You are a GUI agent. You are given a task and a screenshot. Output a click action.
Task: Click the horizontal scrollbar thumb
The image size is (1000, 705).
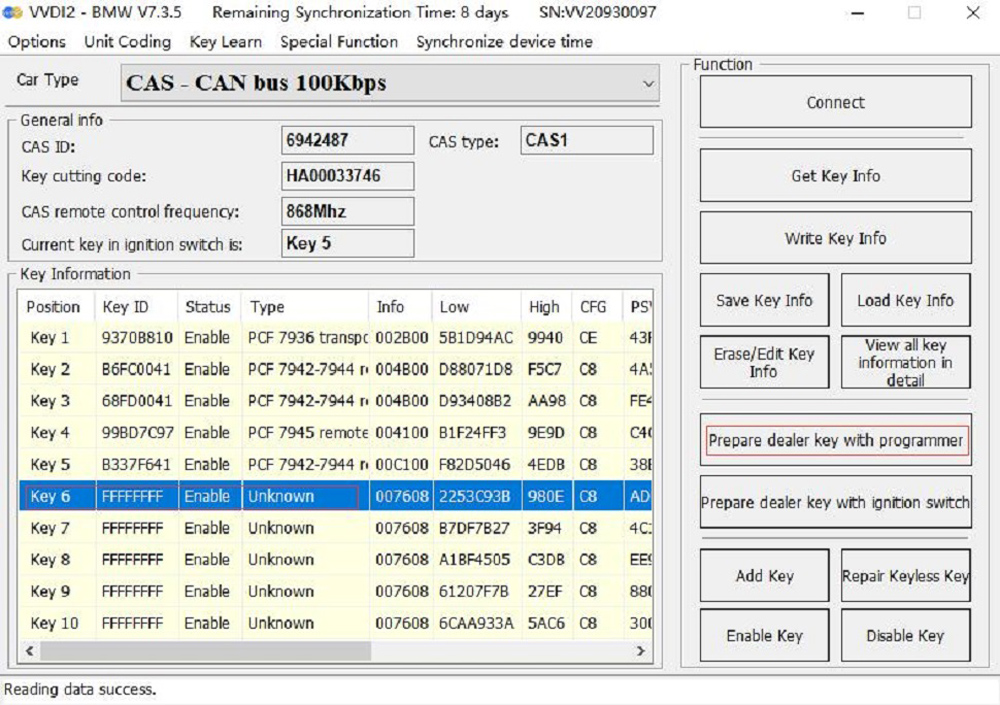click(x=205, y=651)
